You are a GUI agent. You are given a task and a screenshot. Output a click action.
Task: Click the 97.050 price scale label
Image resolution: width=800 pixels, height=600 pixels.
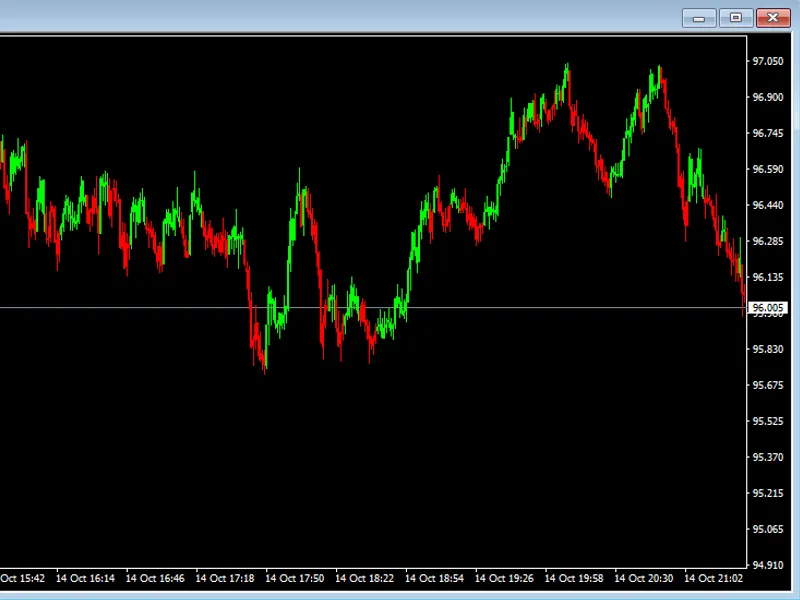tap(768, 61)
